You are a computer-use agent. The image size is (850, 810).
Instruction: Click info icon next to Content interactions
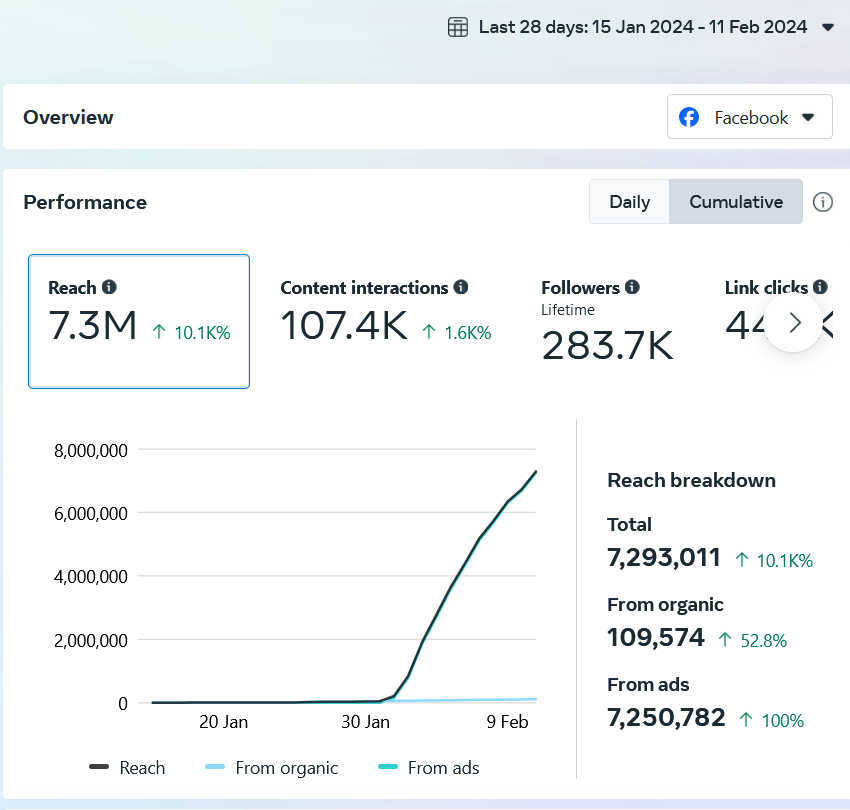tap(461, 287)
